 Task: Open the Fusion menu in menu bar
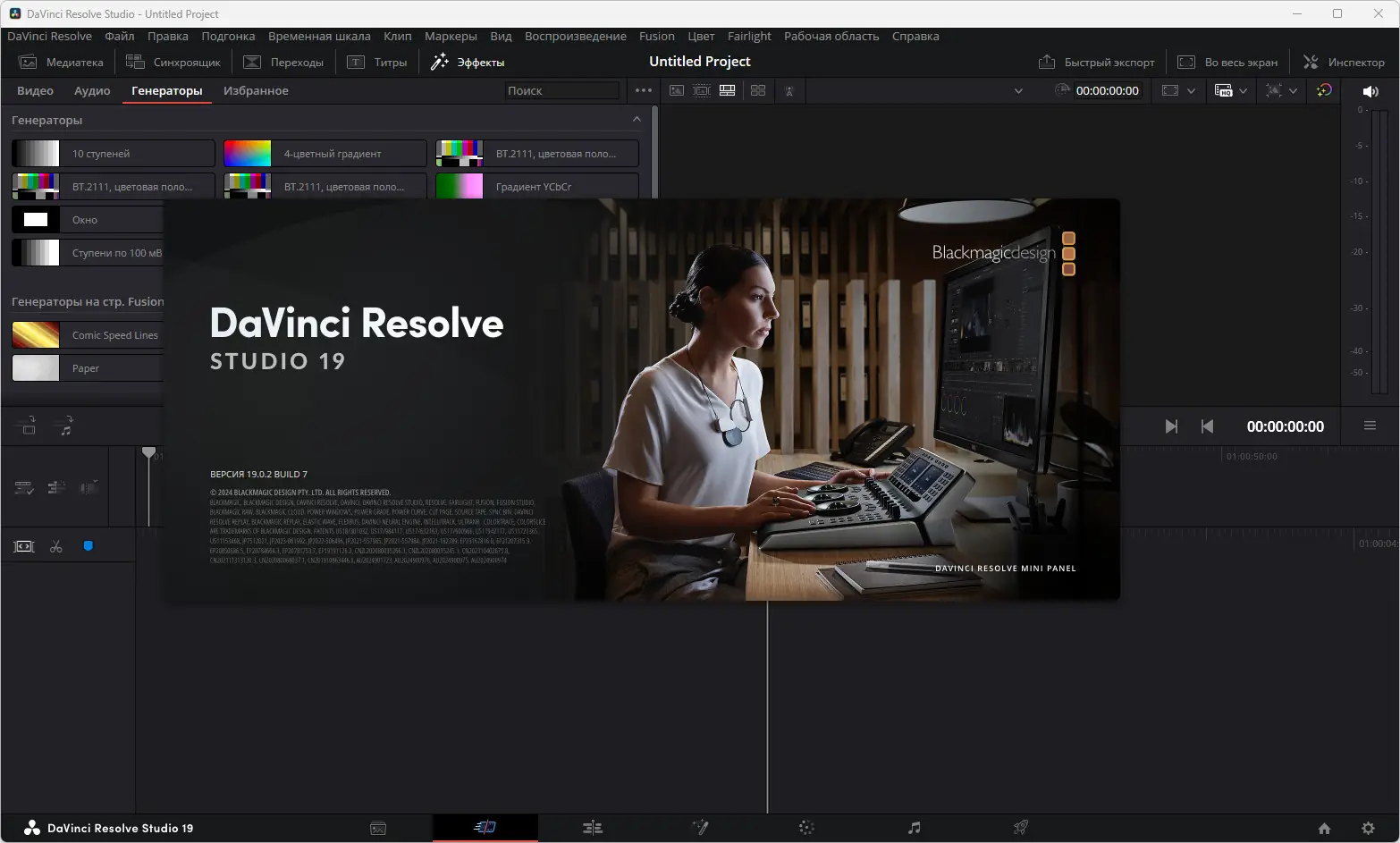[656, 36]
